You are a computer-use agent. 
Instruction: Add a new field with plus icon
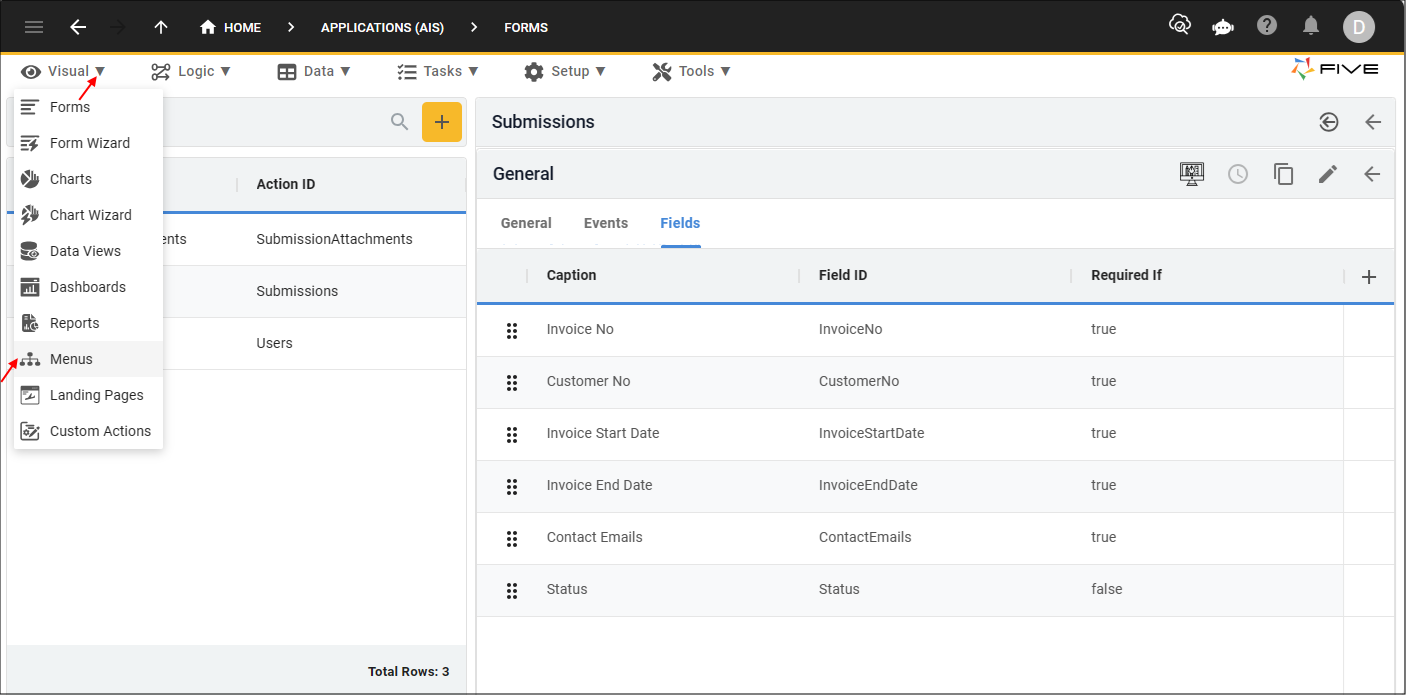point(1370,277)
